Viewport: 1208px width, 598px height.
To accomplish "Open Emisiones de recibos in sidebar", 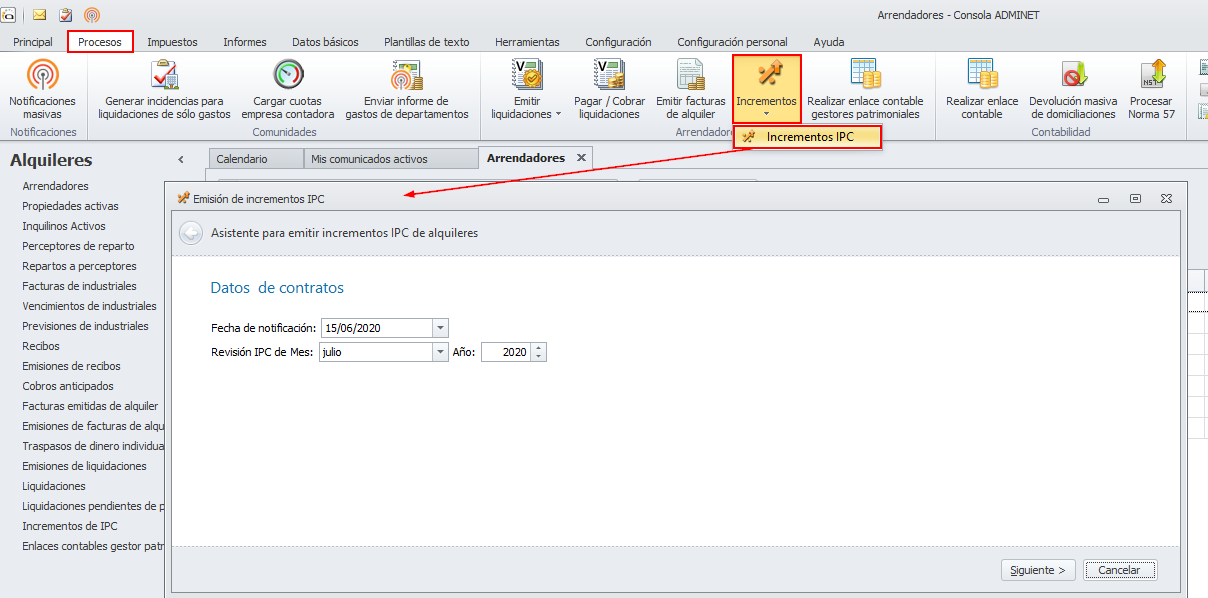I will tap(72, 366).
